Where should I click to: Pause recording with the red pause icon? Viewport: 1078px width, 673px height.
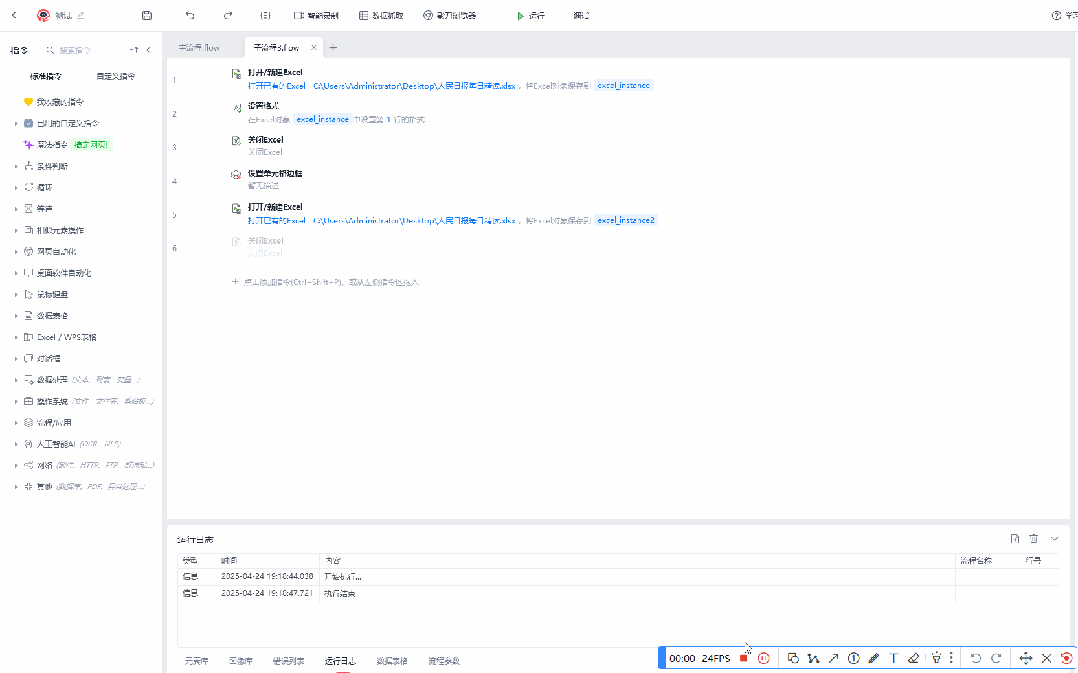pos(763,658)
